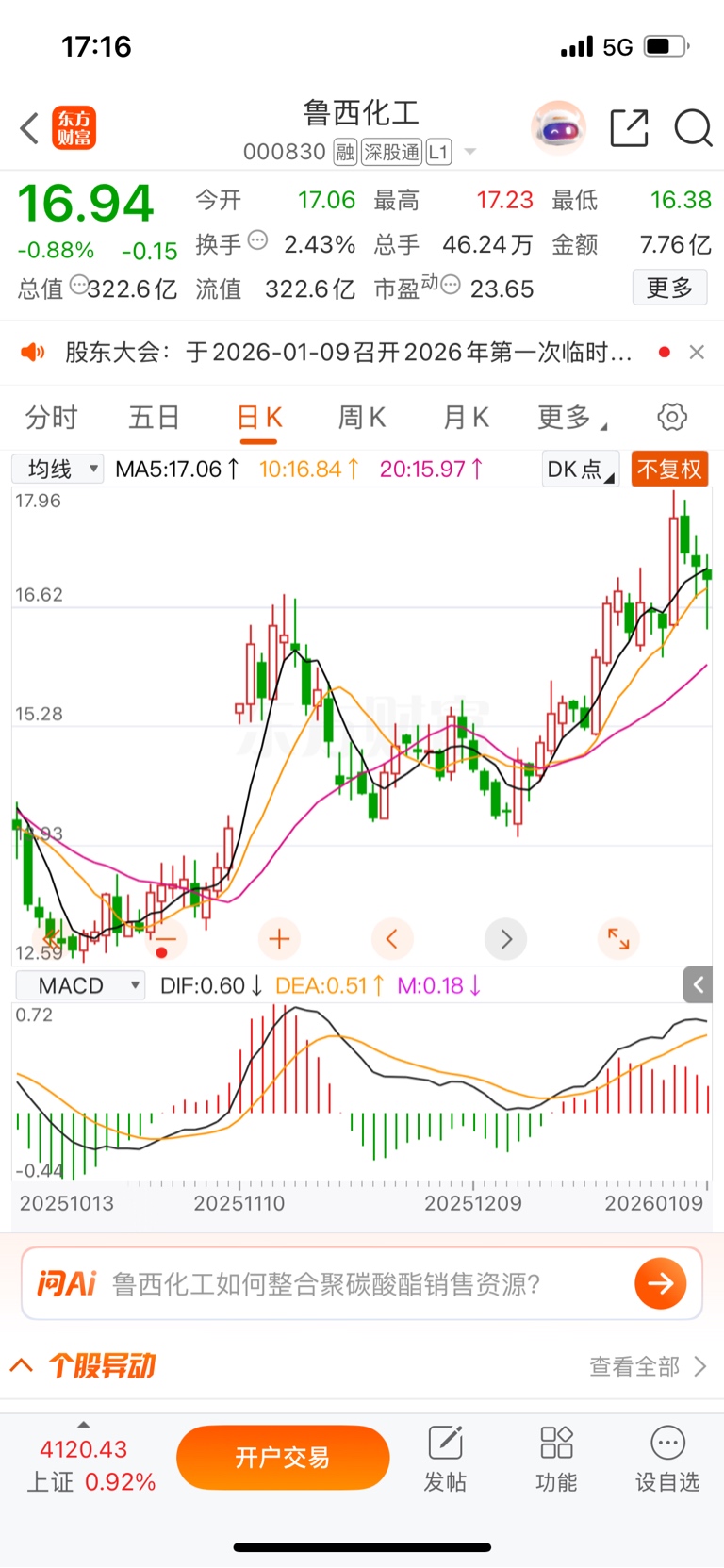Tap the 总值 info bubble icon
Image resolution: width=724 pixels, height=1568 pixels.
point(79,285)
